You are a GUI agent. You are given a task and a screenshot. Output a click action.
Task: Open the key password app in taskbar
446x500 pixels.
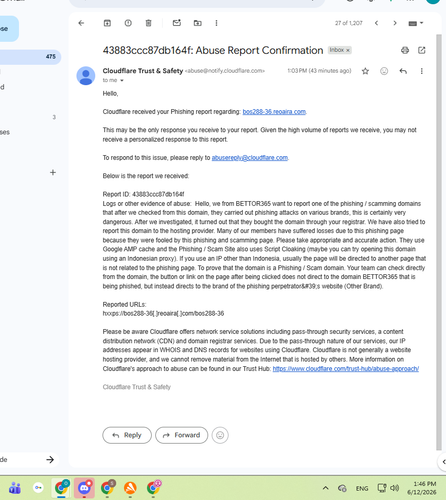[38, 488]
